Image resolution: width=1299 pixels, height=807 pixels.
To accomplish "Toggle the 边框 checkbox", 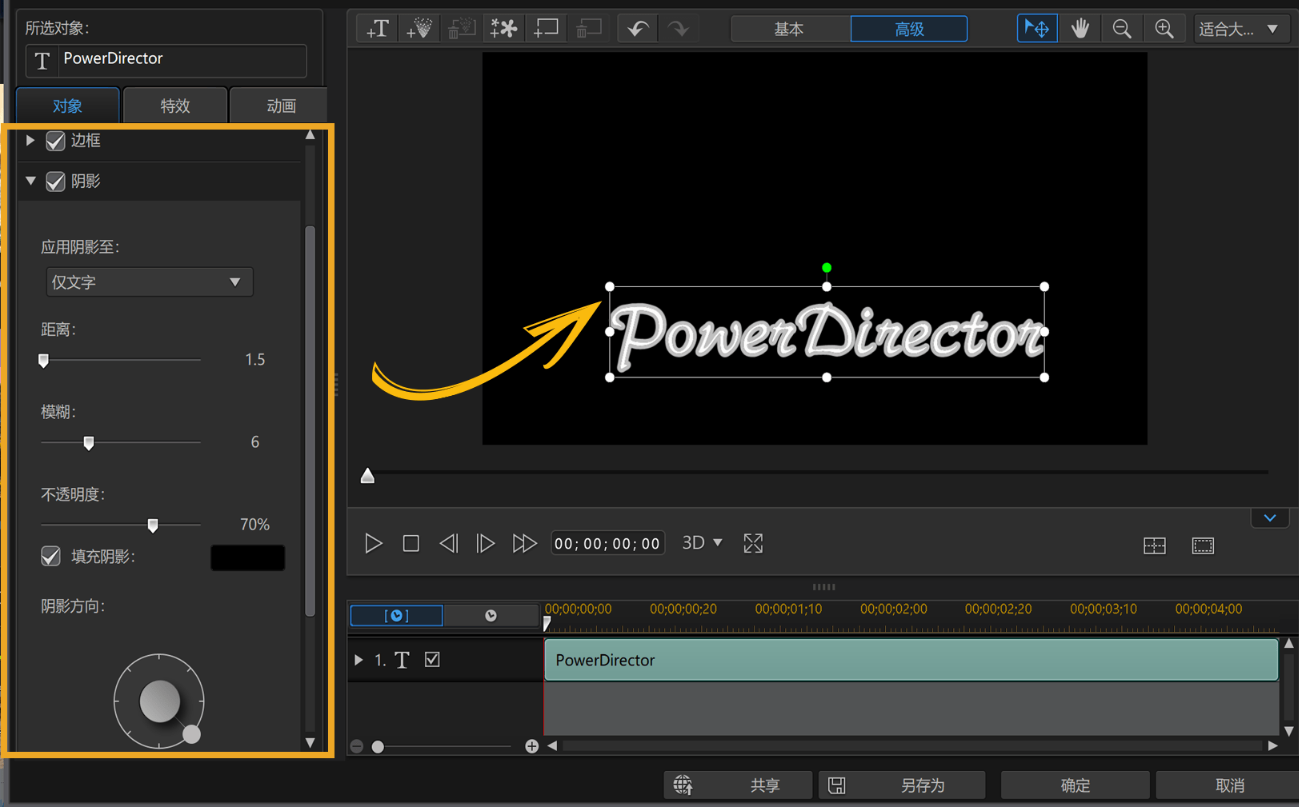I will (56, 141).
